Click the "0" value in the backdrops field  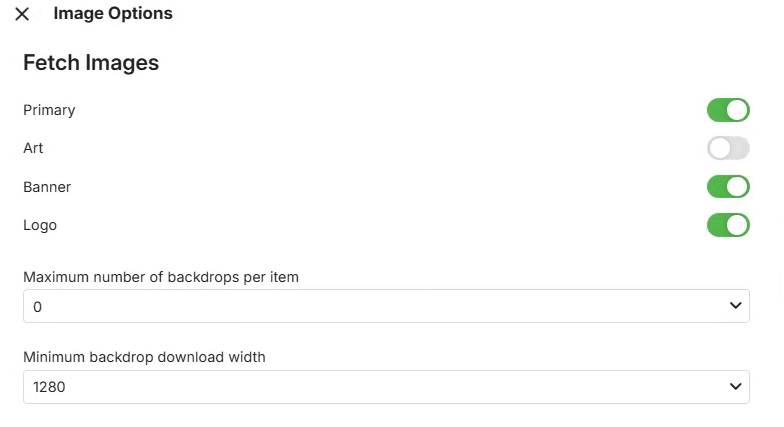(38, 307)
